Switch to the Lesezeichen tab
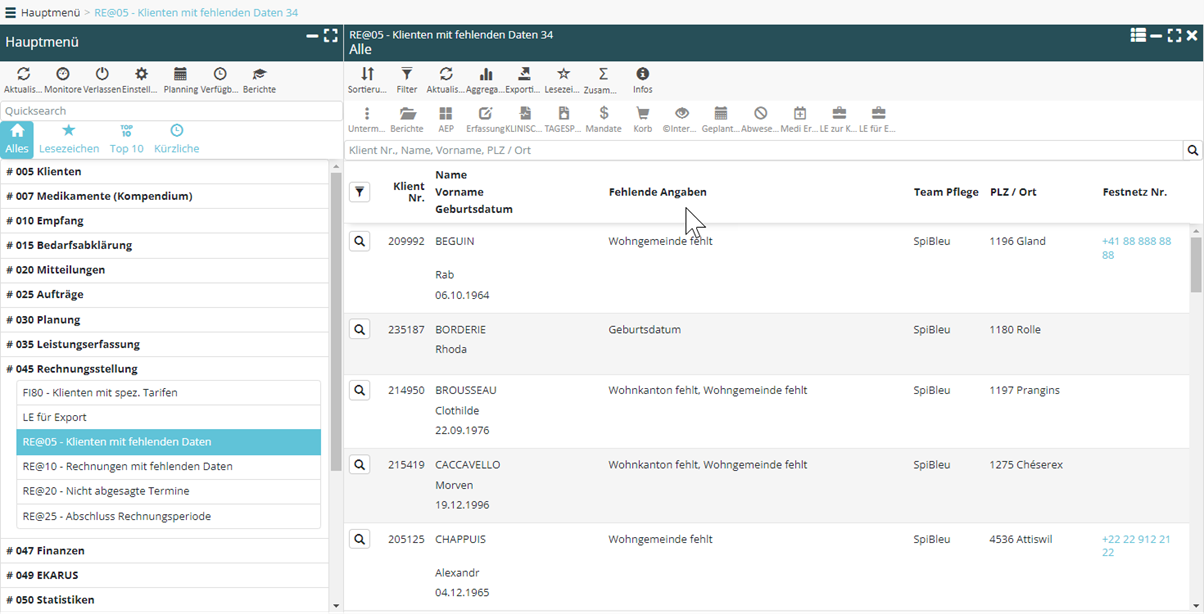1204x615 pixels. coord(69,139)
